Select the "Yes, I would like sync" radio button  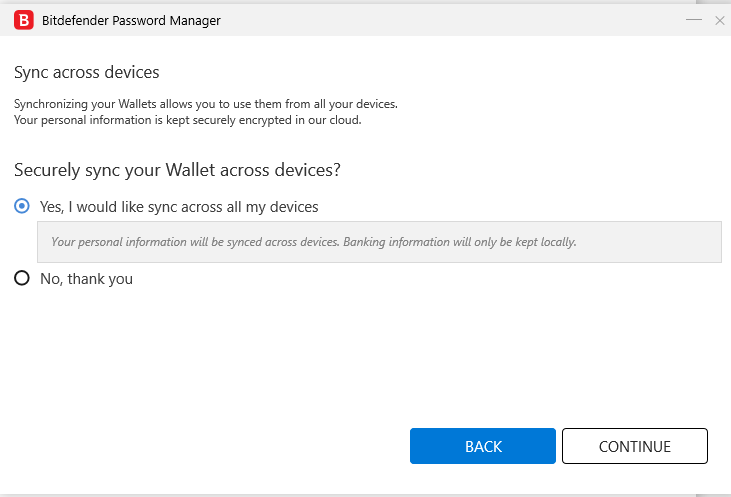[x=22, y=206]
